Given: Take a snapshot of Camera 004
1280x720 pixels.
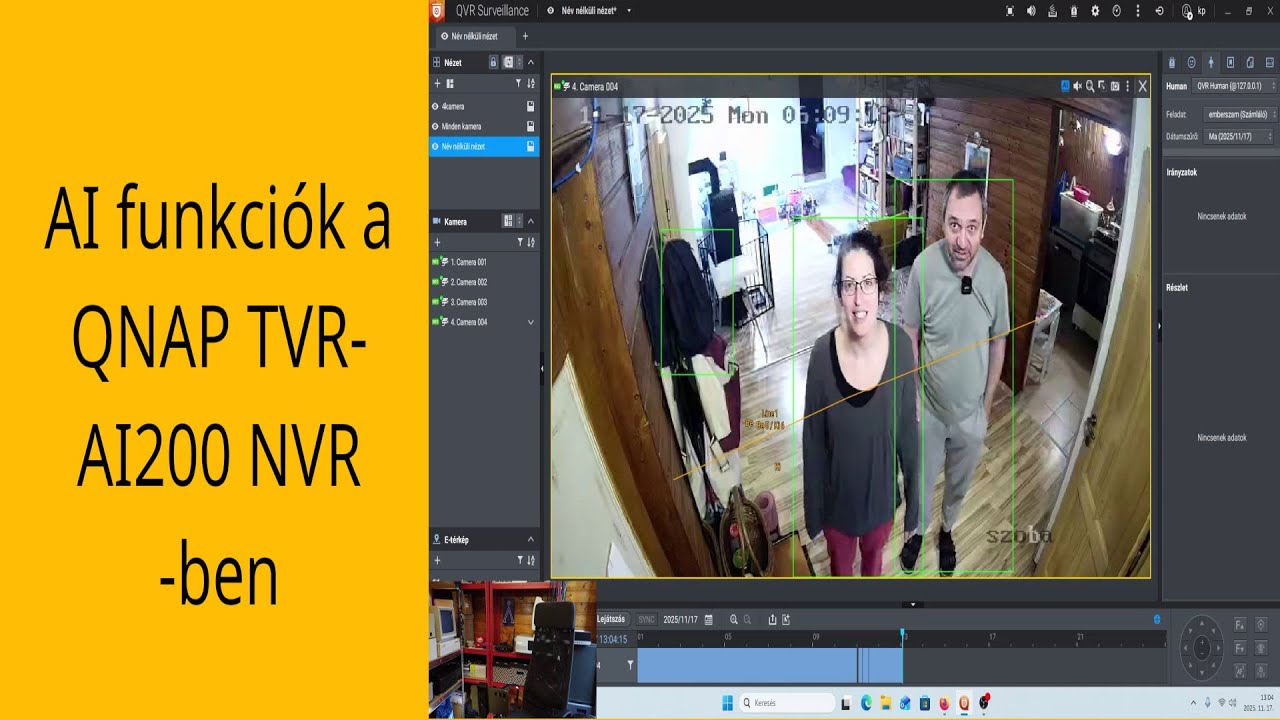Looking at the screenshot, I should [1115, 86].
